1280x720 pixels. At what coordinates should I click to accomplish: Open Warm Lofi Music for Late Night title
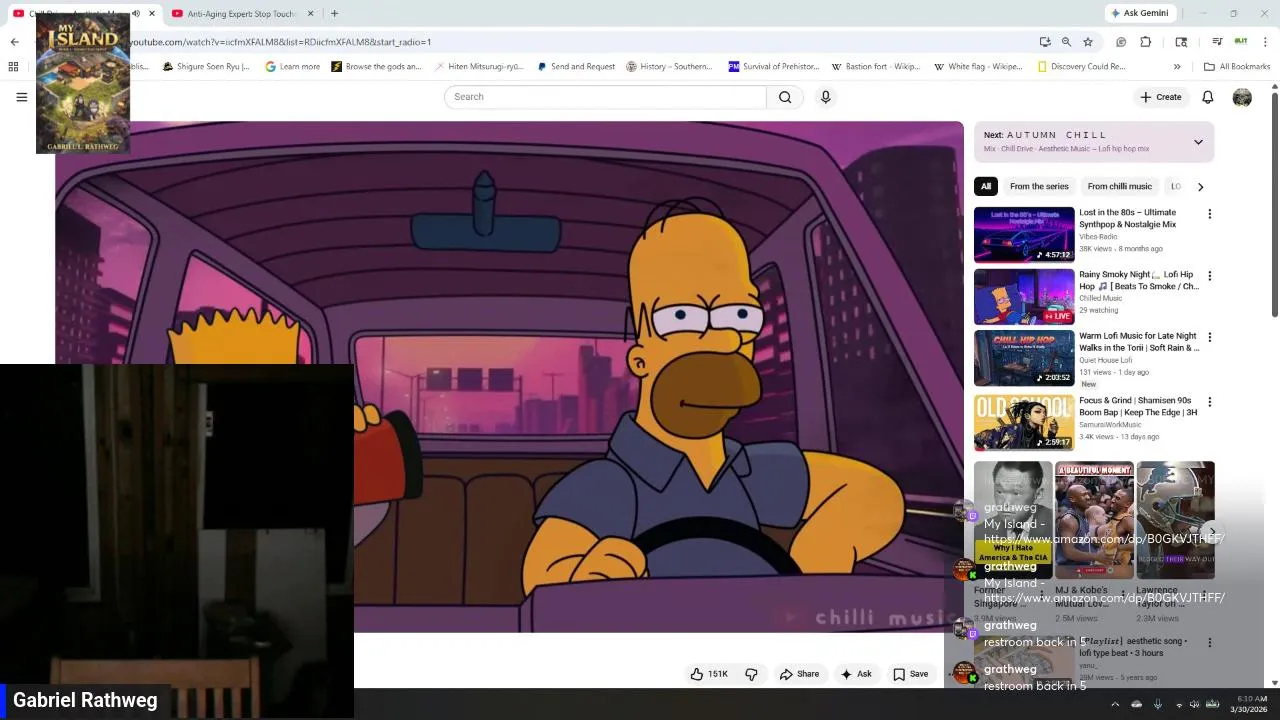(x=1139, y=342)
